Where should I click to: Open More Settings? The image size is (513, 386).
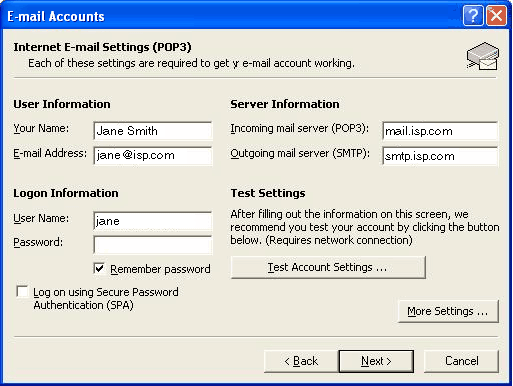(448, 311)
